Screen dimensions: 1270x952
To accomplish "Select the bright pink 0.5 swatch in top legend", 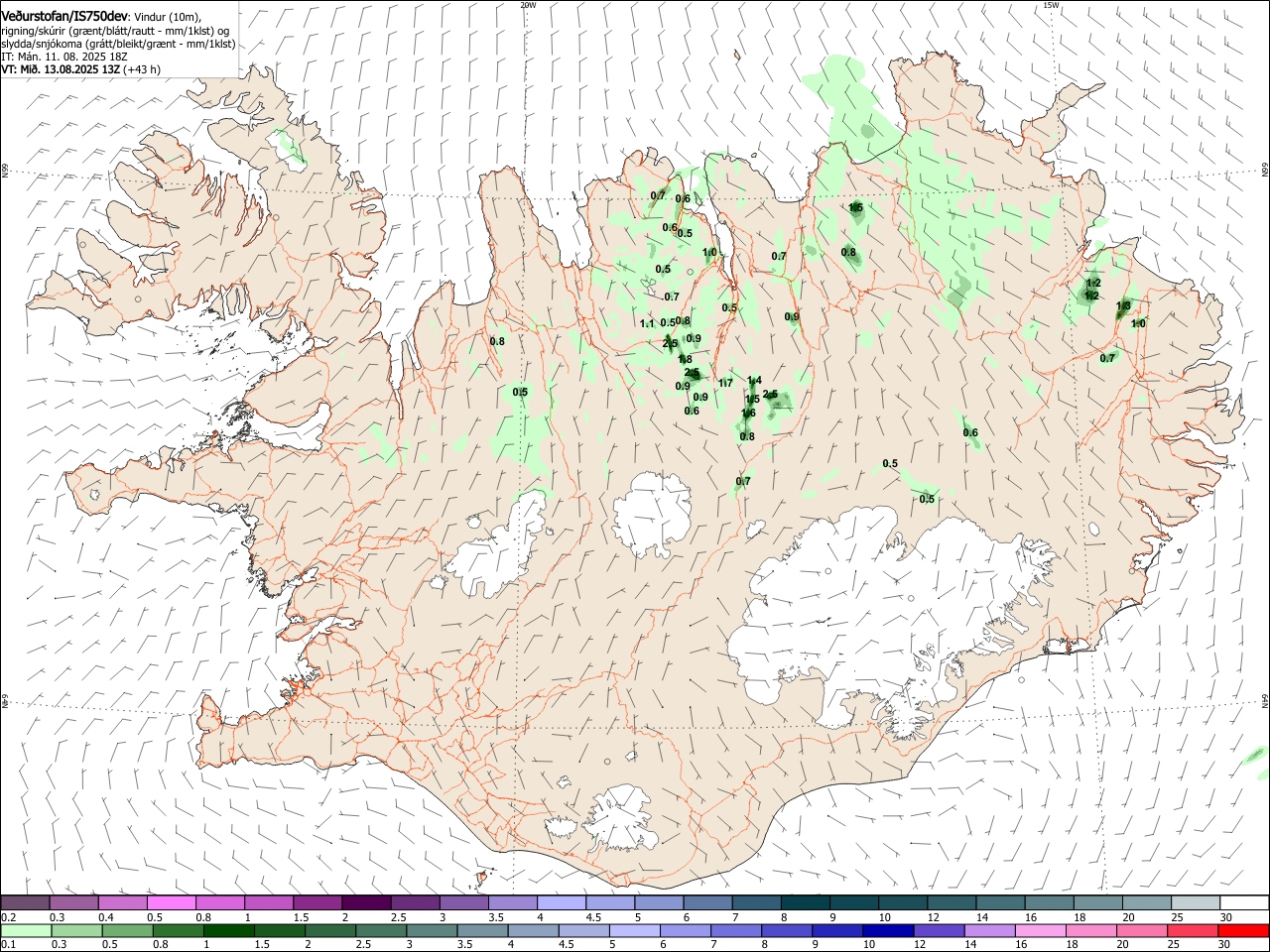I will pos(171,902).
